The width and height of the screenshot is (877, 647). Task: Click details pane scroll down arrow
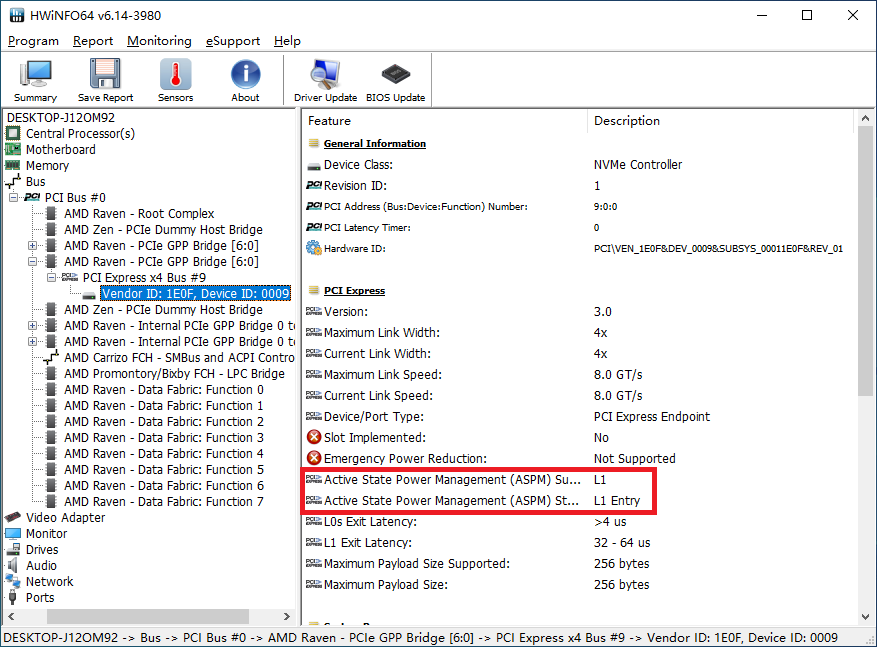[865, 617]
